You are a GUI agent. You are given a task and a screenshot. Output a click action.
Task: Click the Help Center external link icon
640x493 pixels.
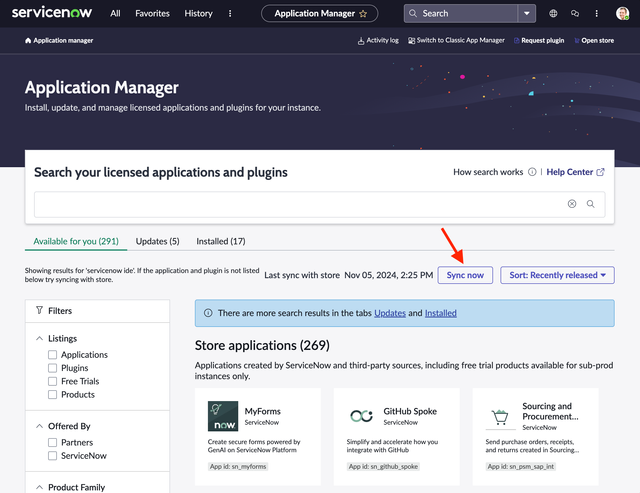point(600,172)
